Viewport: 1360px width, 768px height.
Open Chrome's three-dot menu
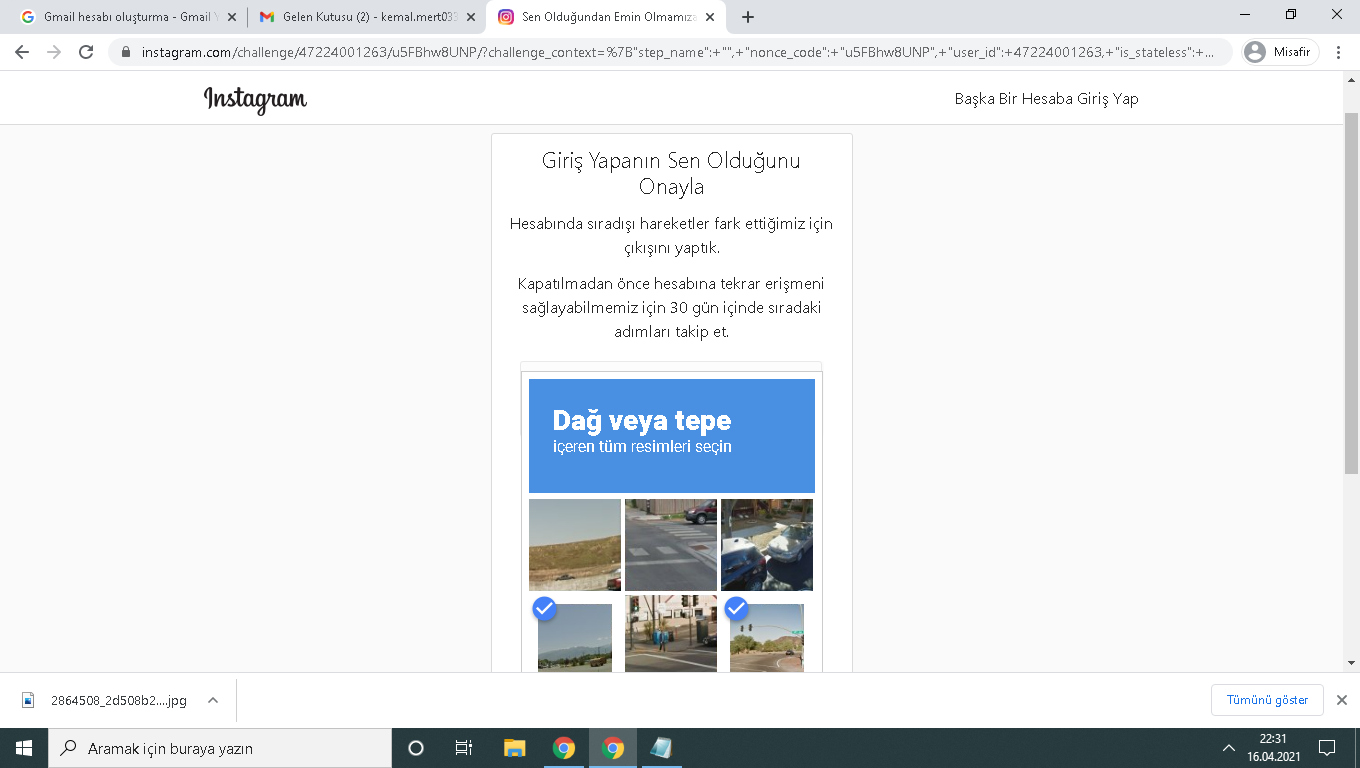pos(1338,52)
